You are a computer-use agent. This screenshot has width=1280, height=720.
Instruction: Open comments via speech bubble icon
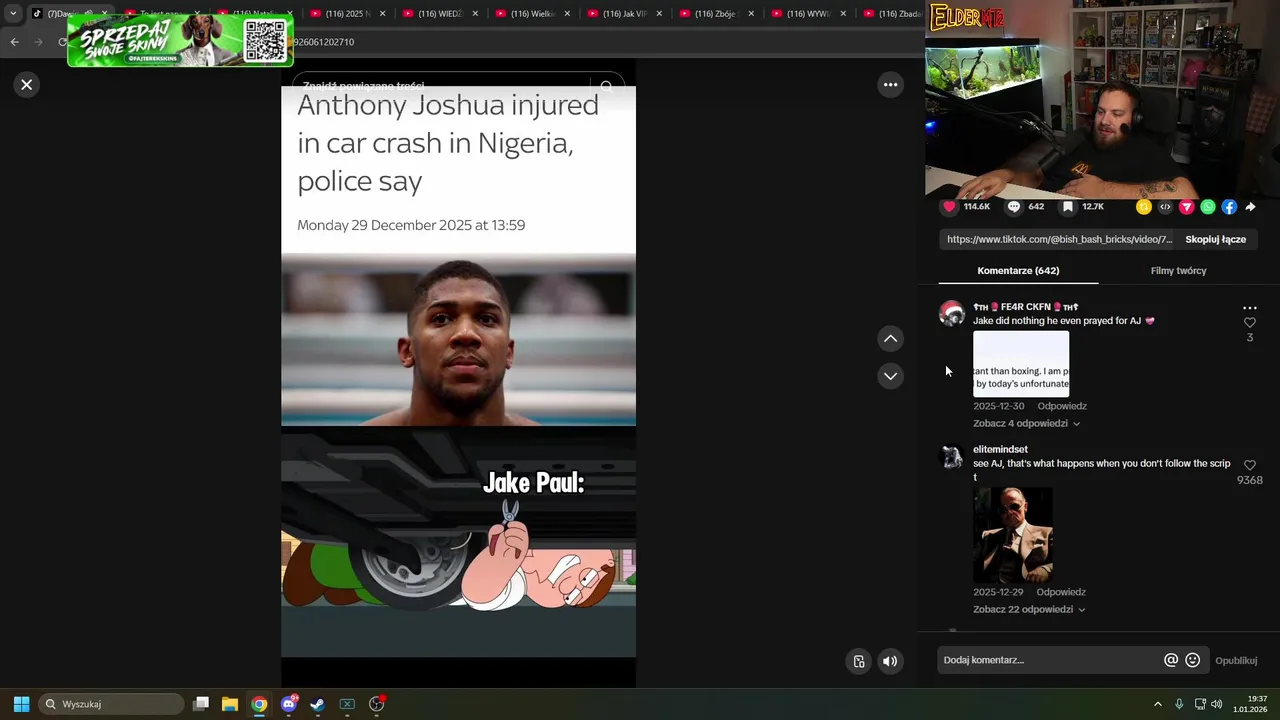click(1014, 207)
